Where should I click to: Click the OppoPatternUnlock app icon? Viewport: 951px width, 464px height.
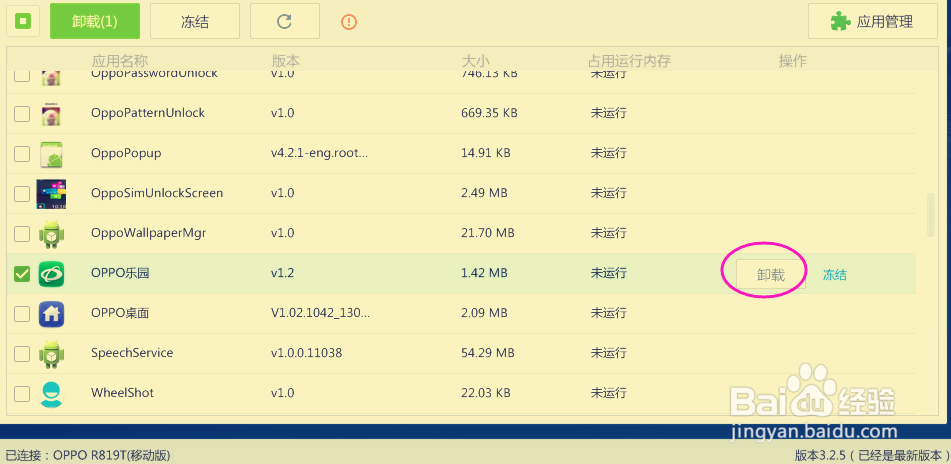point(51,113)
